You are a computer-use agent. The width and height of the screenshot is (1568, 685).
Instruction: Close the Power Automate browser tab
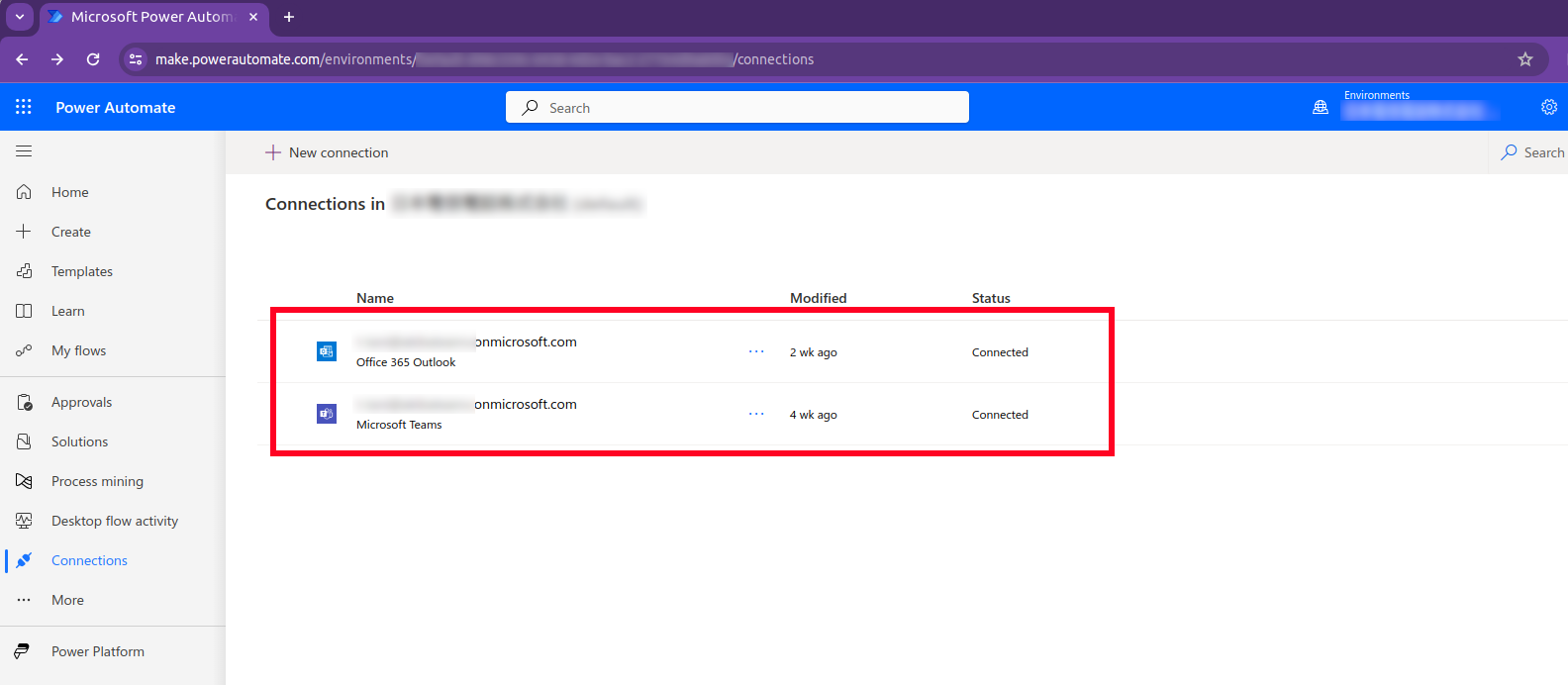[x=253, y=17]
